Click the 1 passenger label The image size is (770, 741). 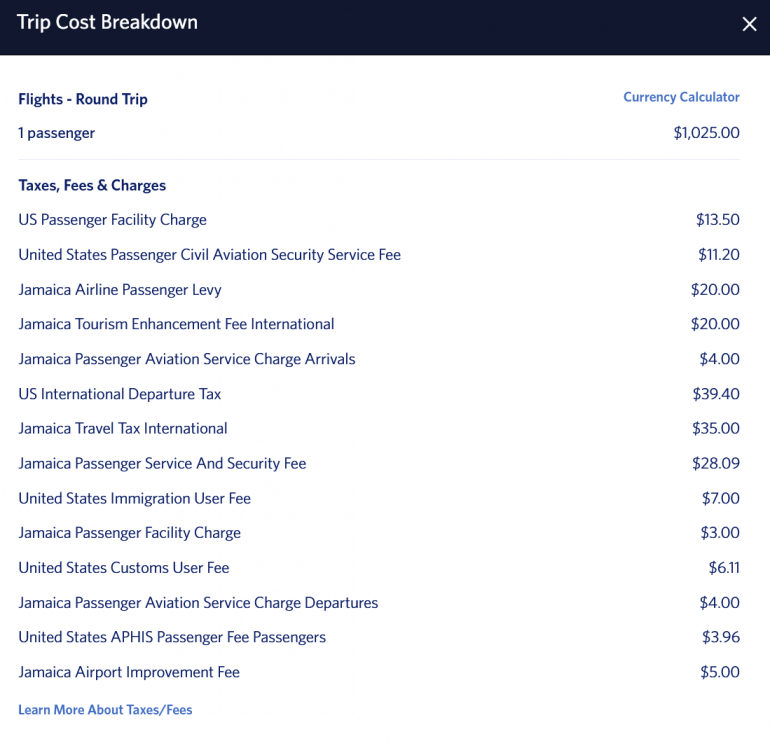tap(57, 133)
